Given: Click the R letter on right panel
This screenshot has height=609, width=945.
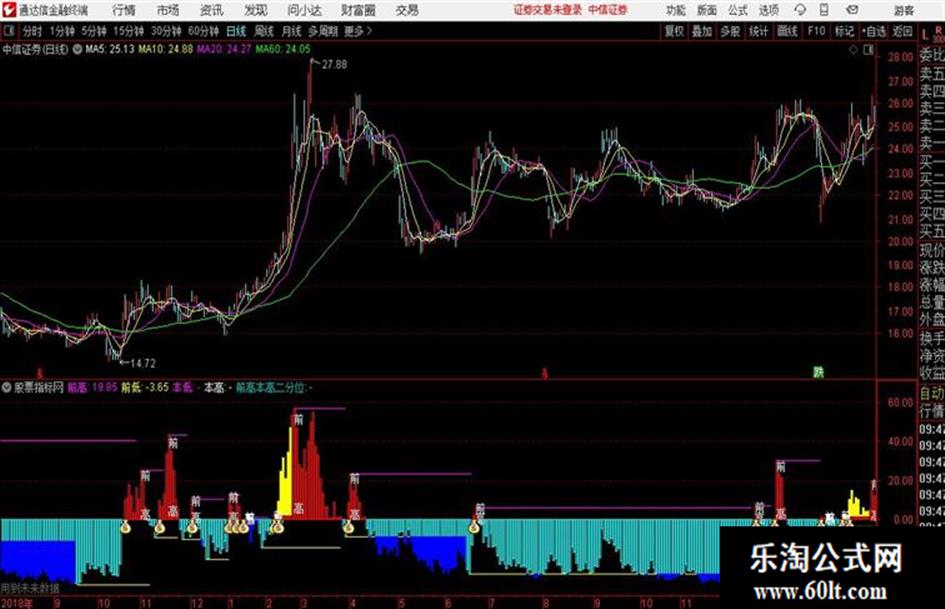Looking at the screenshot, I should click(x=939, y=28).
